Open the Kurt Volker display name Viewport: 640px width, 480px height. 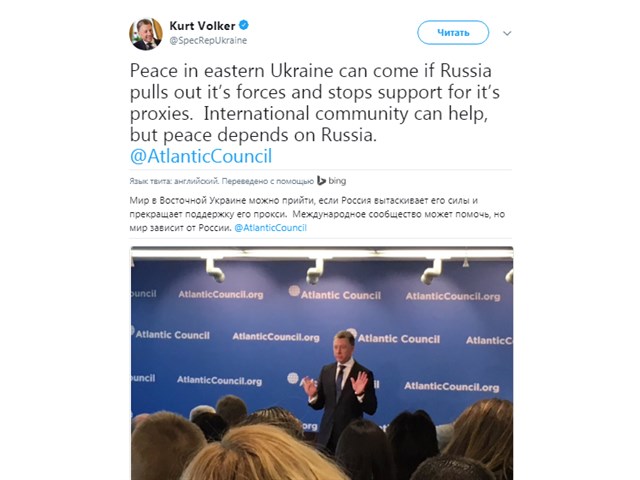click(x=202, y=26)
